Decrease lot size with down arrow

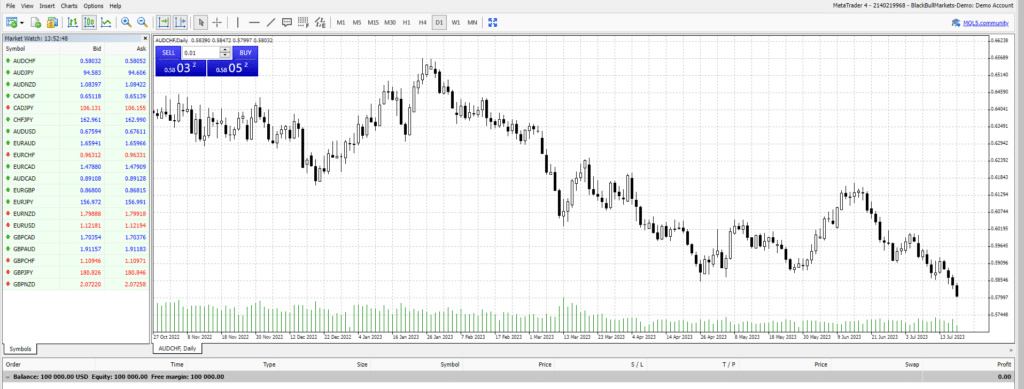click(225, 55)
